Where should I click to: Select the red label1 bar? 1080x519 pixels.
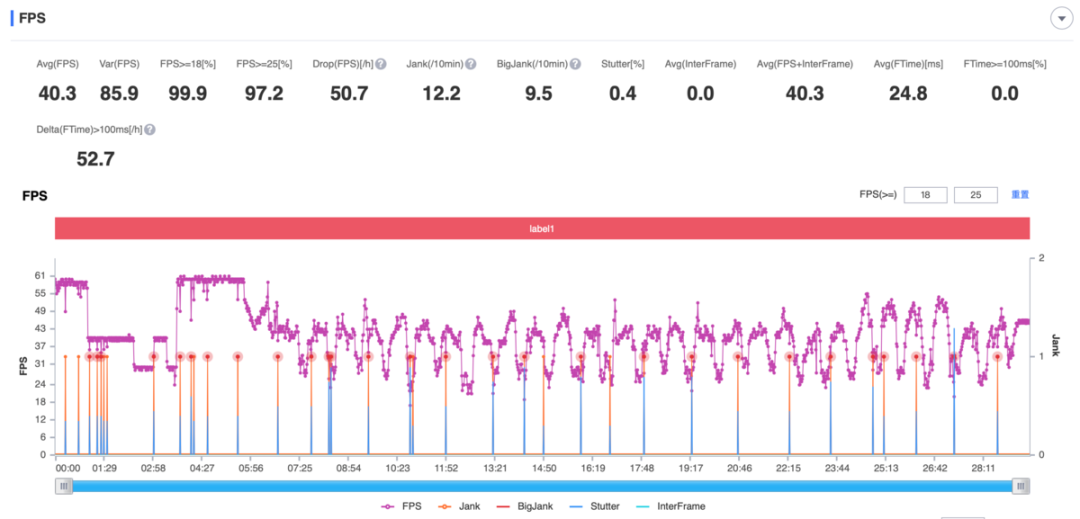coord(542,228)
